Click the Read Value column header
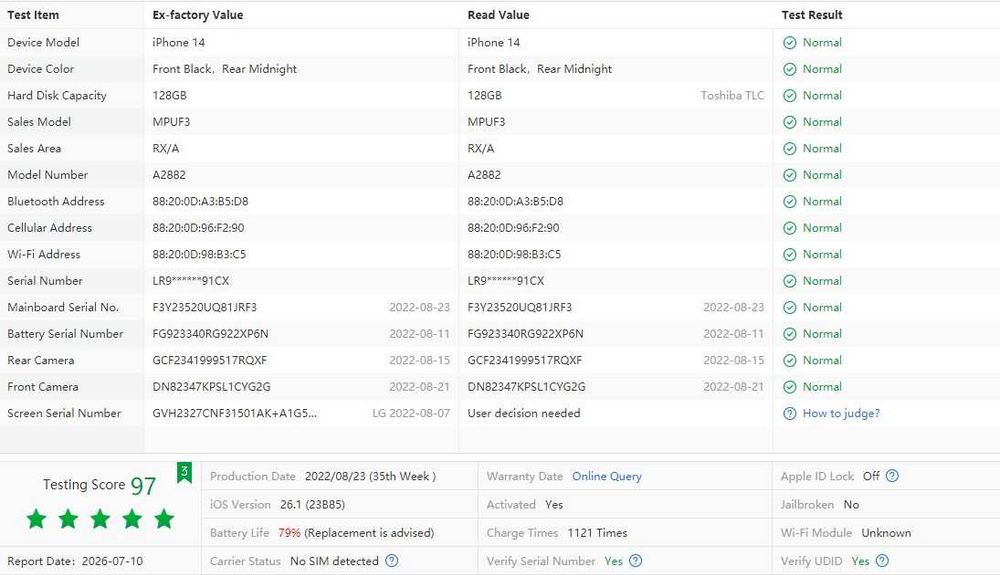The width and height of the screenshot is (1000, 575). tap(498, 15)
